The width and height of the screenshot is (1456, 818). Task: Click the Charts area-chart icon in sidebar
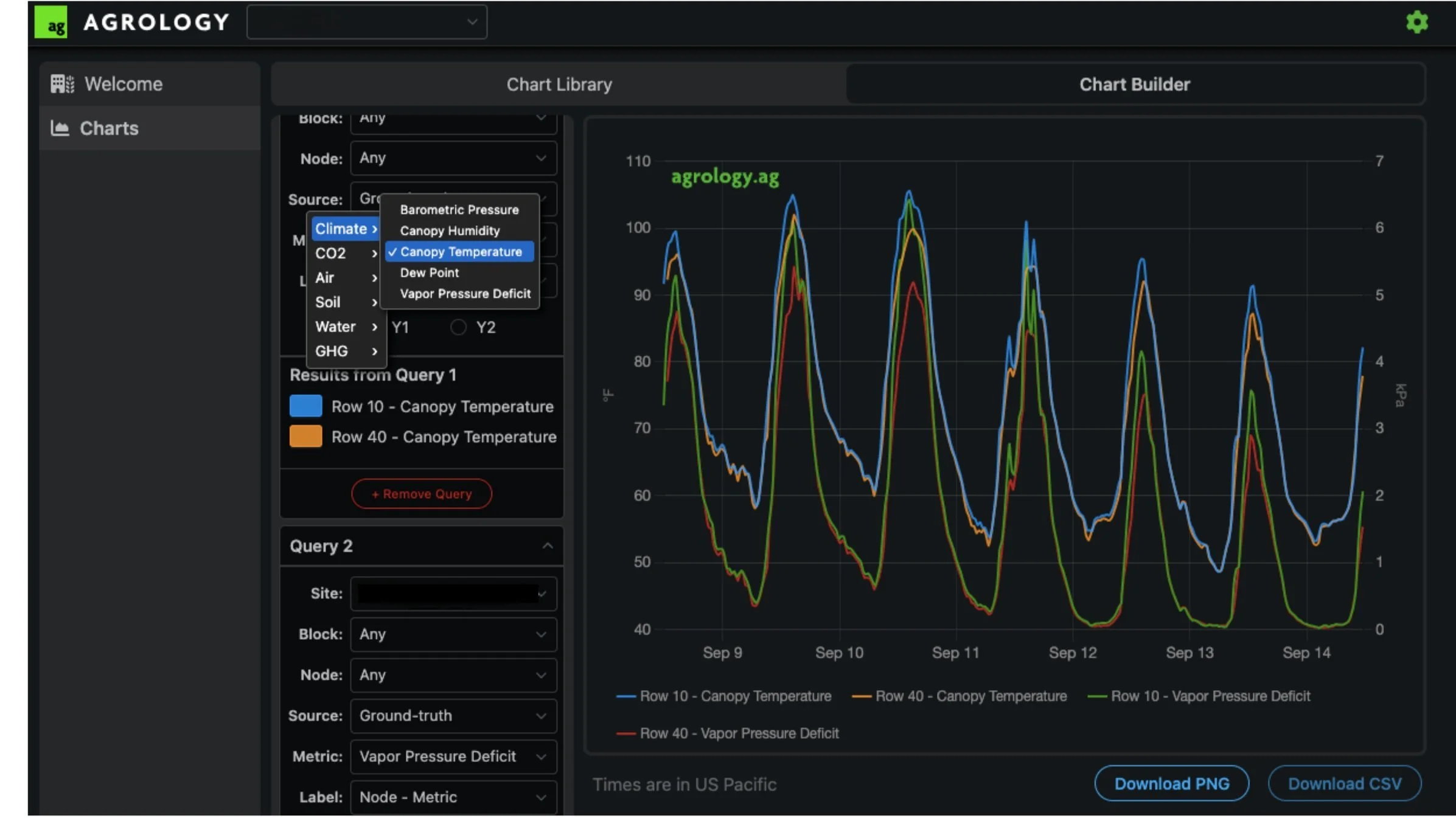tap(60, 128)
